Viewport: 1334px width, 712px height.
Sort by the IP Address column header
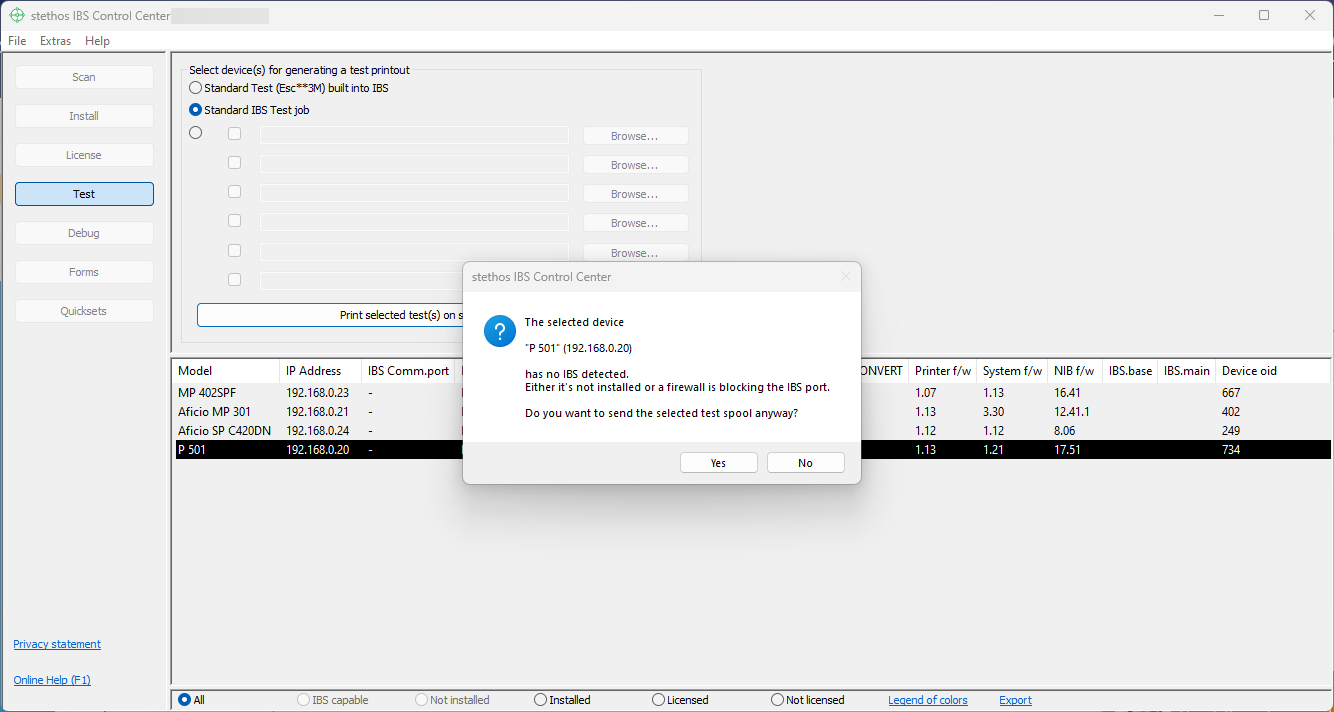coord(313,371)
